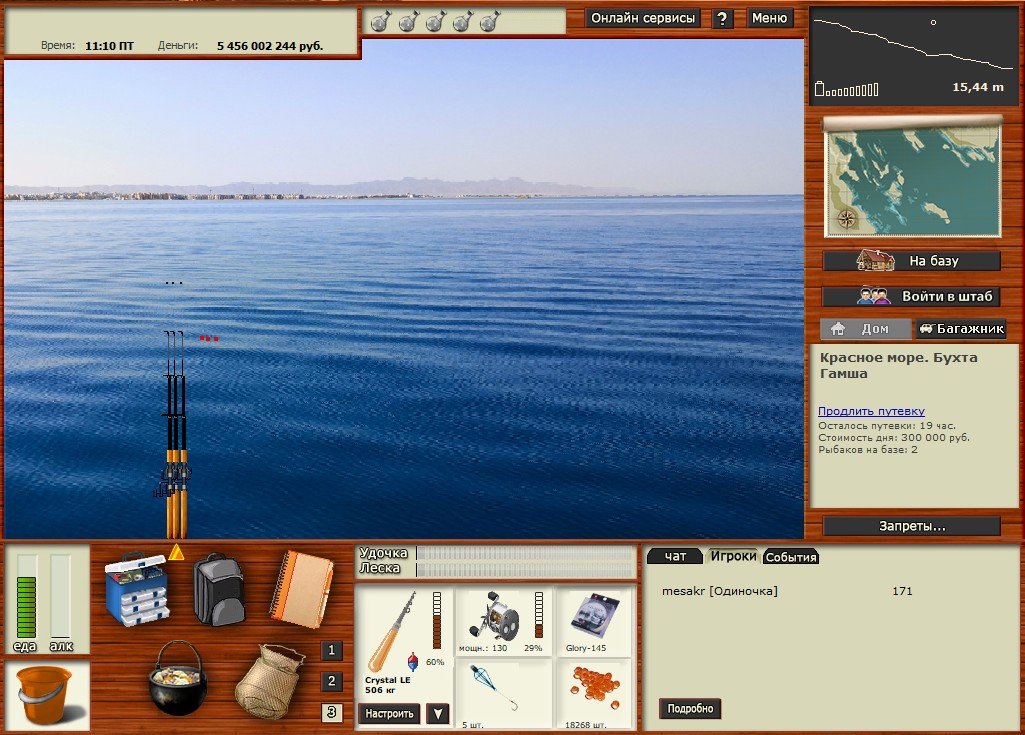The image size is (1025, 735).
Task: Expand the dropdown arrow beside Настроить
Action: pyautogui.click(x=437, y=714)
